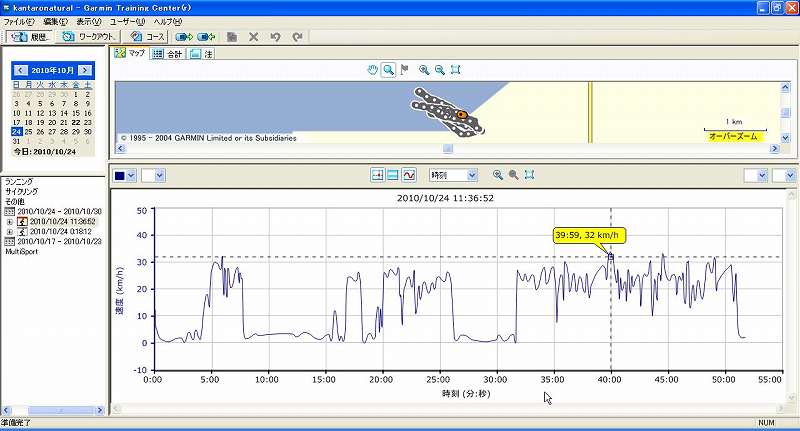Switch to the 注 (Notes) tab
This screenshot has width=800, height=431.
click(201, 54)
